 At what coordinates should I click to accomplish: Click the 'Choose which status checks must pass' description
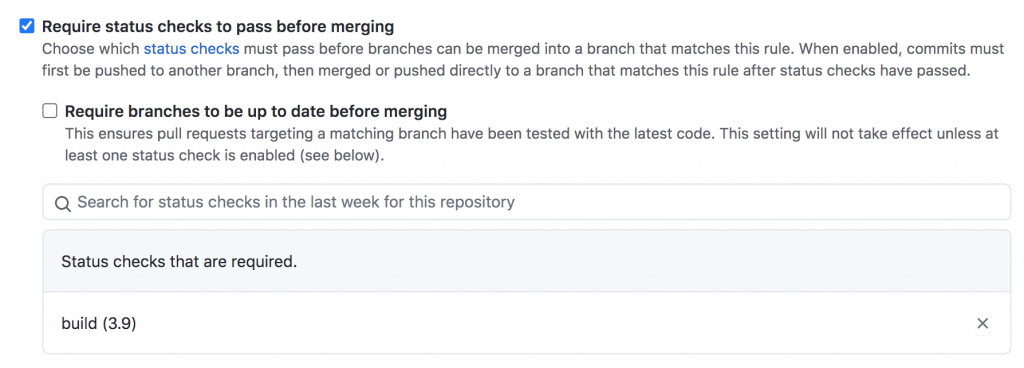(x=502, y=48)
